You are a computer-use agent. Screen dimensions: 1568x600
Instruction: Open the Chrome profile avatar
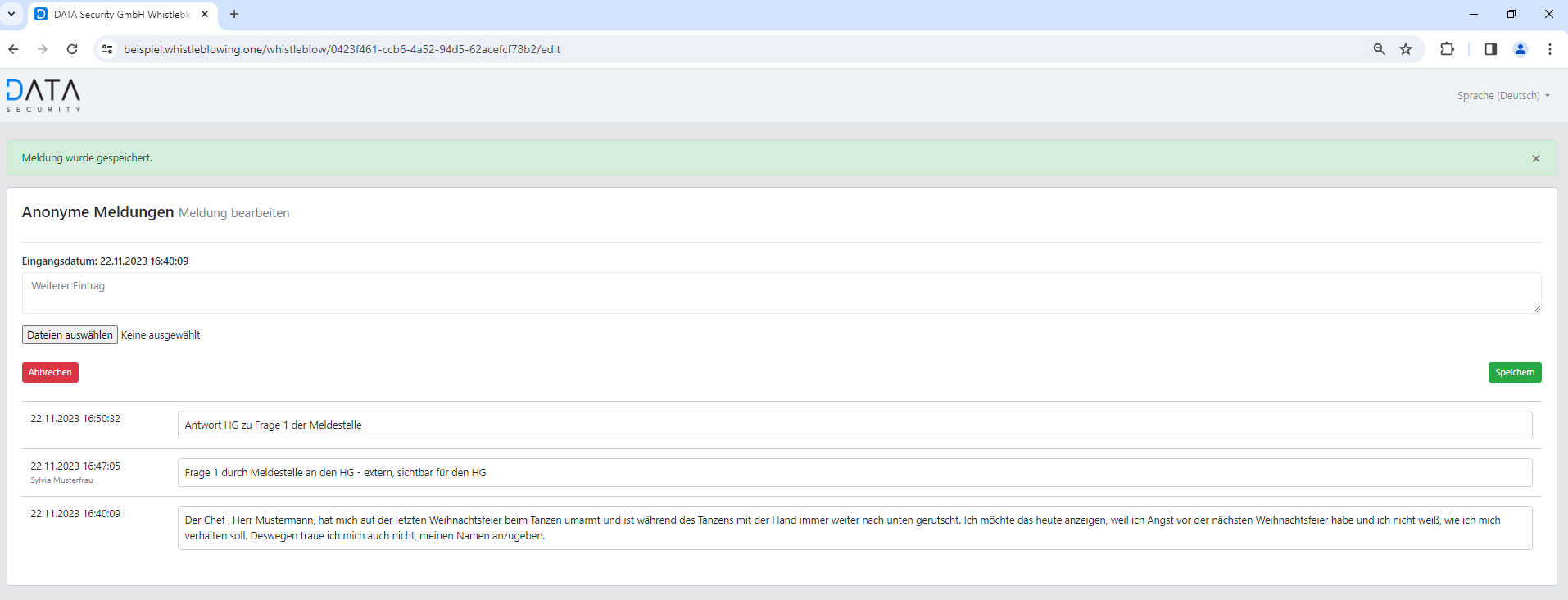click(x=1520, y=49)
